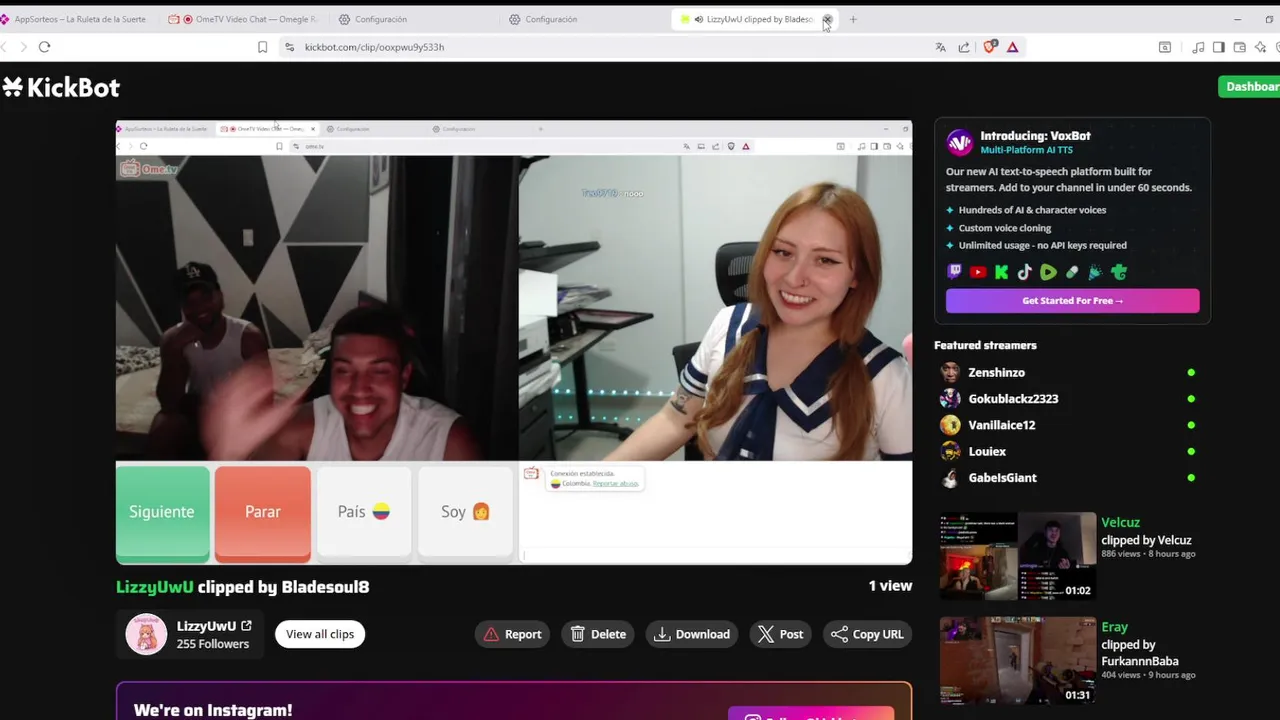Close the LizzyUwU clip tab
Screen dimensions: 1280x720
tap(827, 19)
